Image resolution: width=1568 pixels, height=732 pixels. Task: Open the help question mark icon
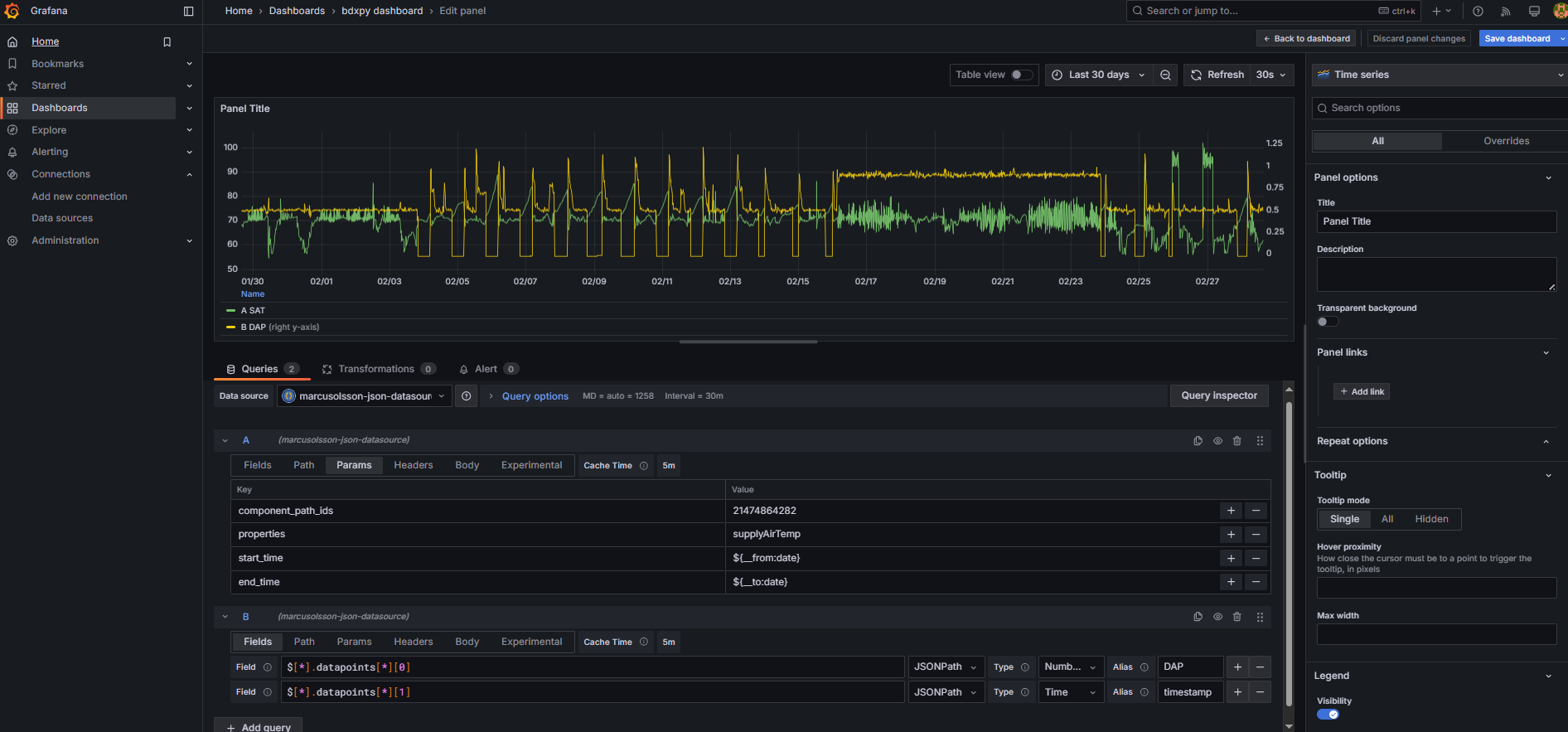coord(1478,11)
